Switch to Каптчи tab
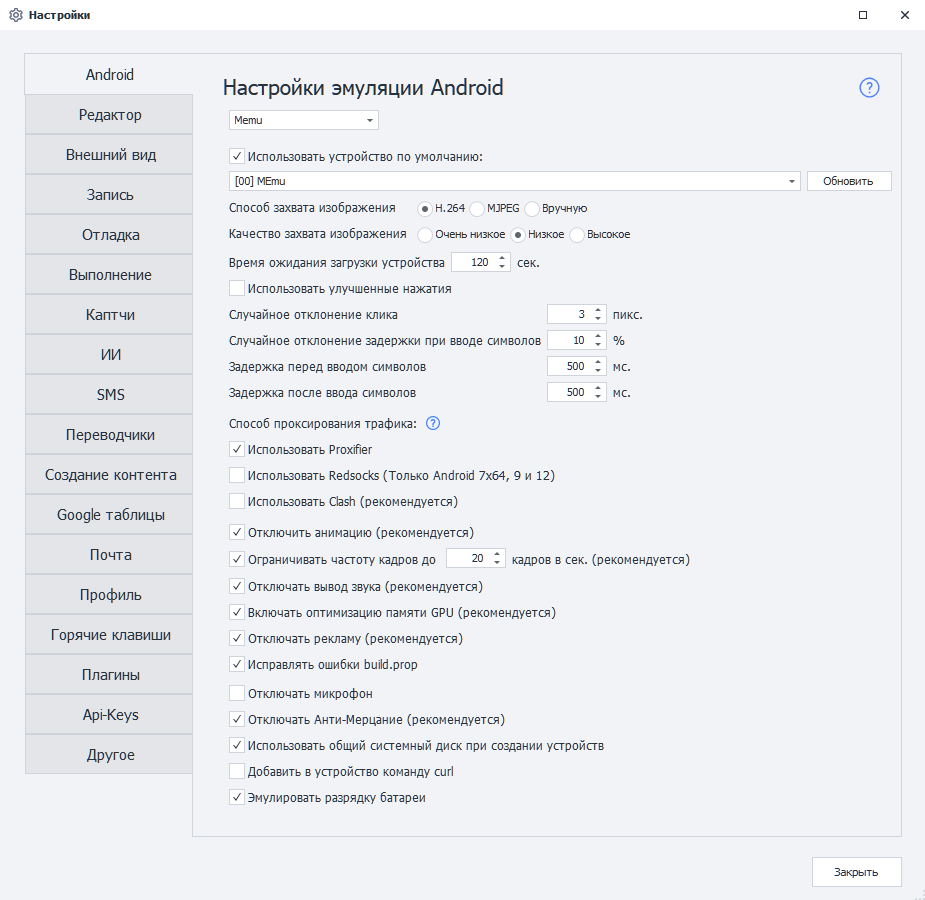Viewport: 925px width, 900px height. [109, 315]
